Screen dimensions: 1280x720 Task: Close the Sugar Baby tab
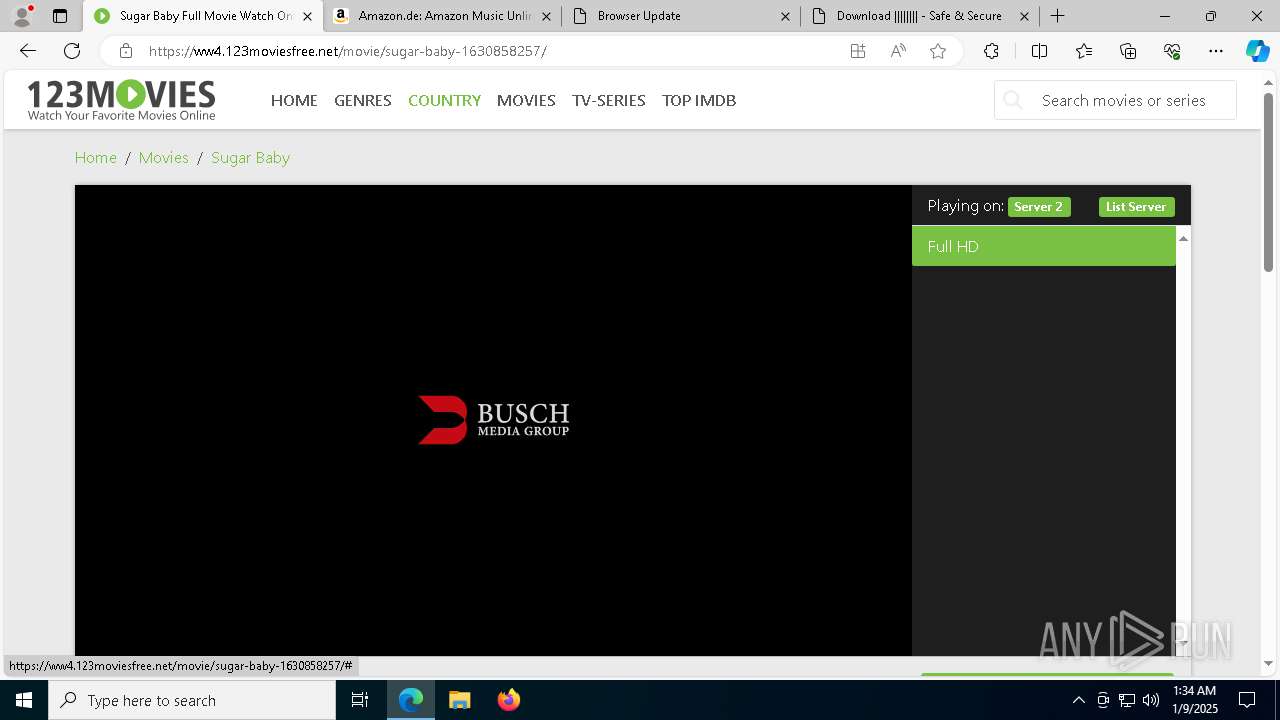tap(307, 16)
